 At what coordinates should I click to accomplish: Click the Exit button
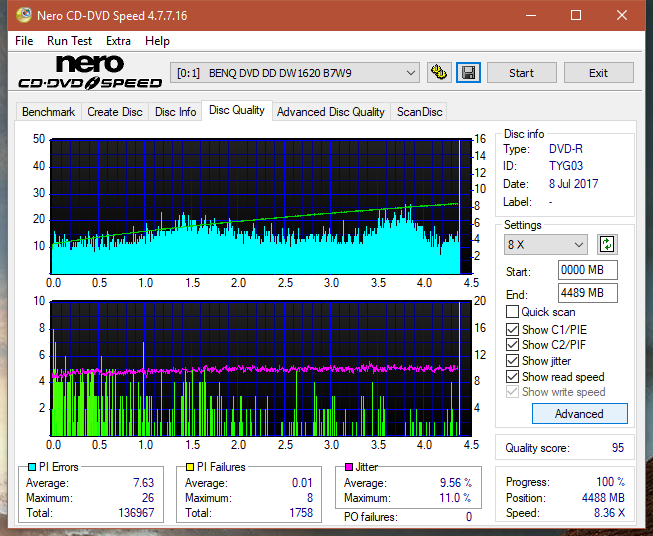point(598,73)
